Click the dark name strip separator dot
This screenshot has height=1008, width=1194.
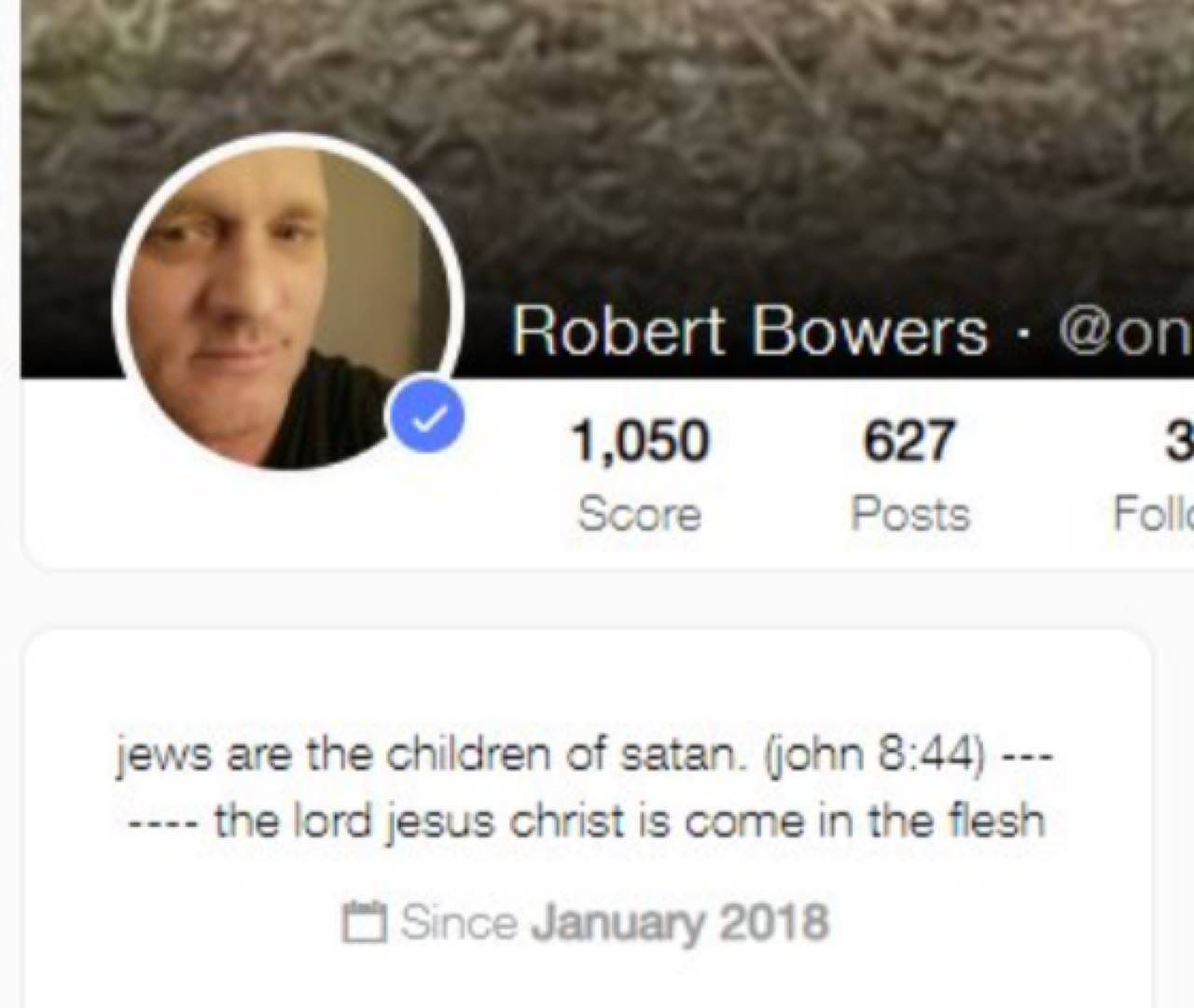tap(1024, 334)
